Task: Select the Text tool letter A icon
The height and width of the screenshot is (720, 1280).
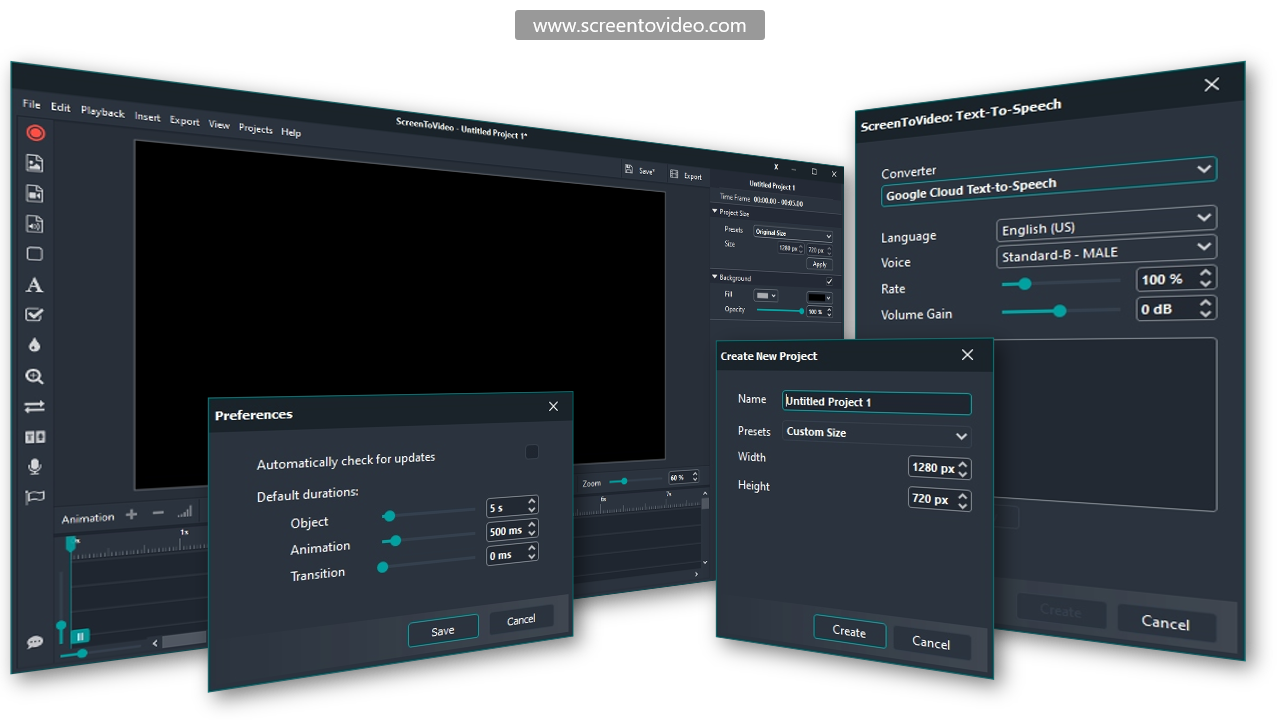Action: (35, 285)
